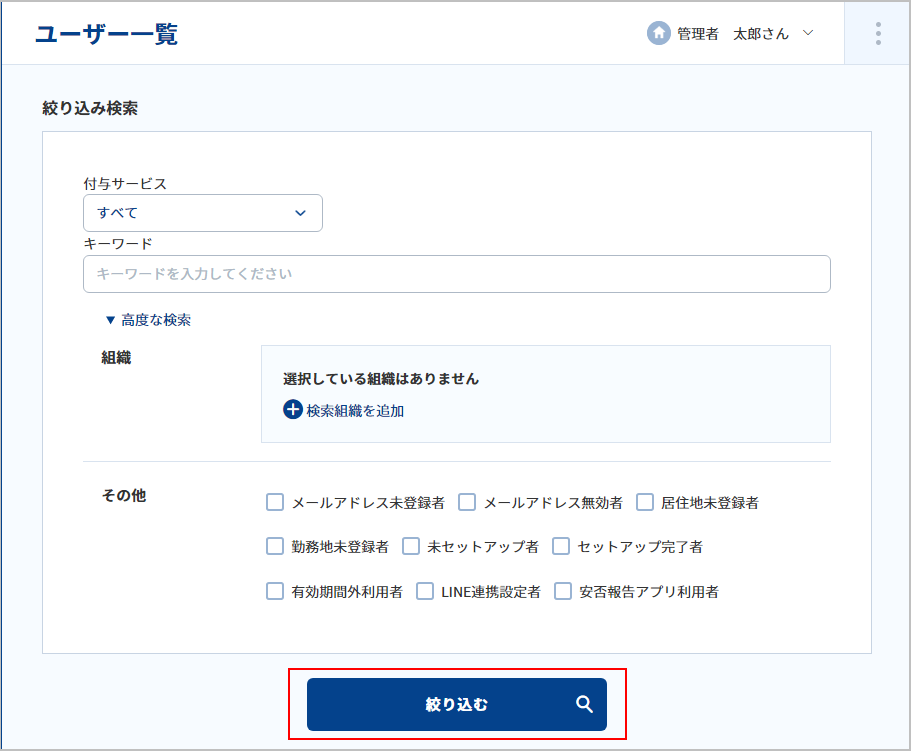Click the plus icon for 検索組織を追加

293,409
